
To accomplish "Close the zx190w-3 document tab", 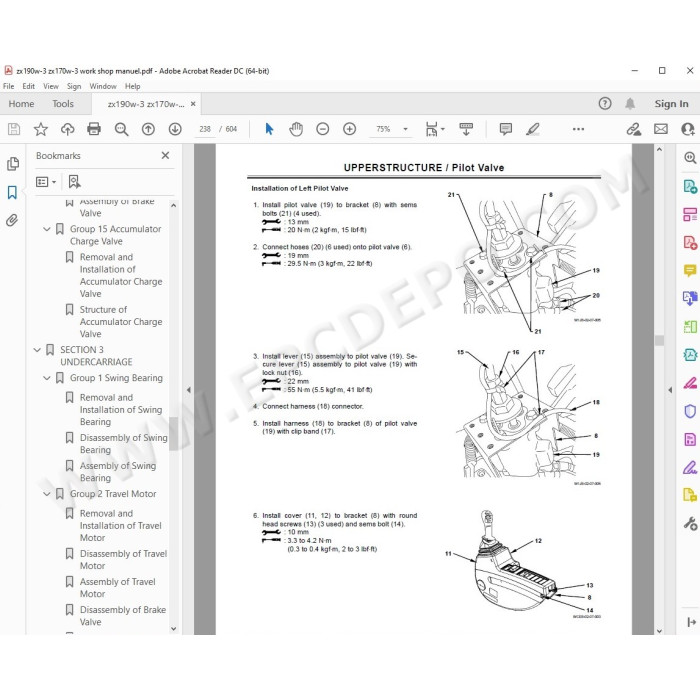I will point(193,104).
